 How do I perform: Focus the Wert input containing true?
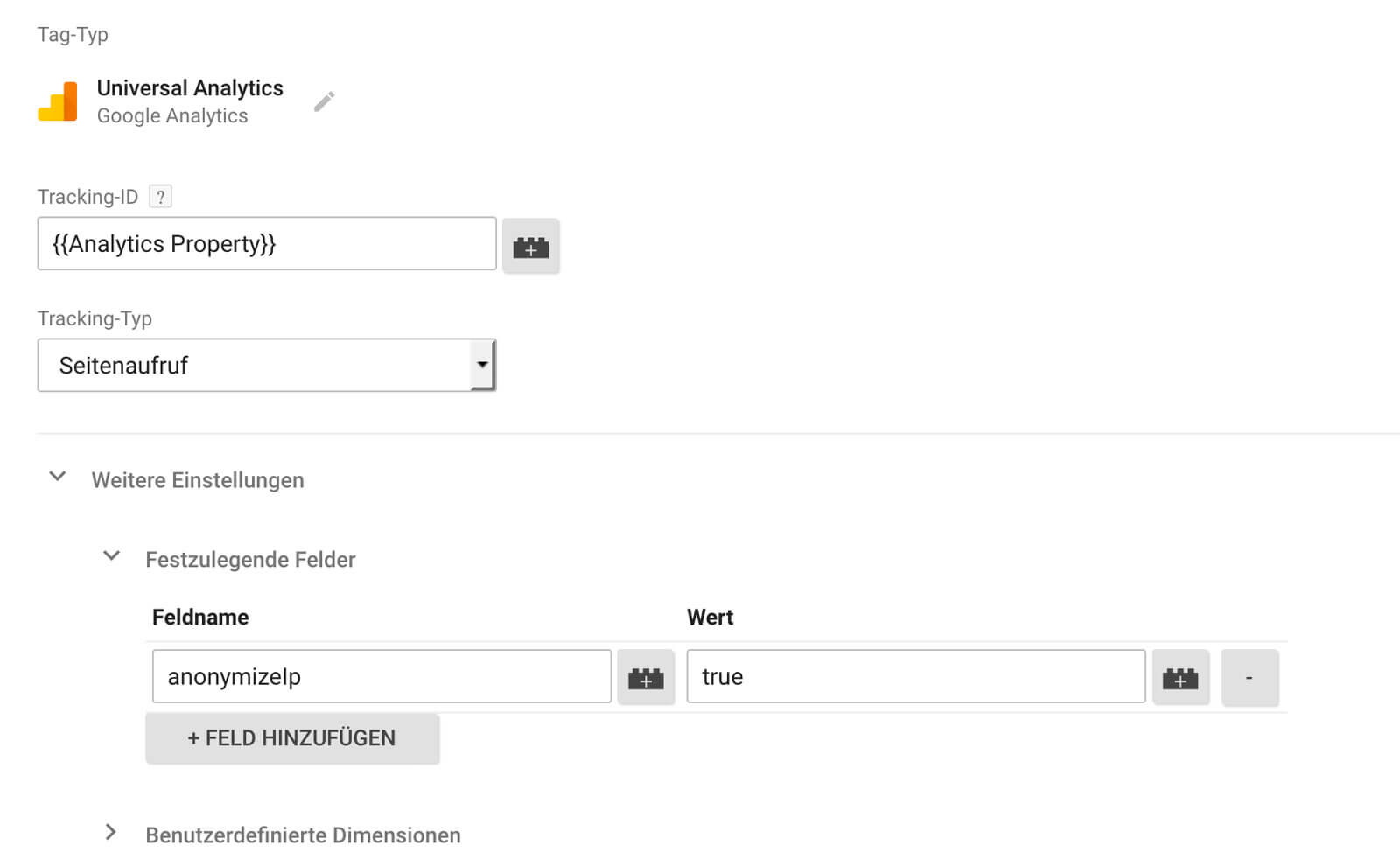tap(916, 676)
